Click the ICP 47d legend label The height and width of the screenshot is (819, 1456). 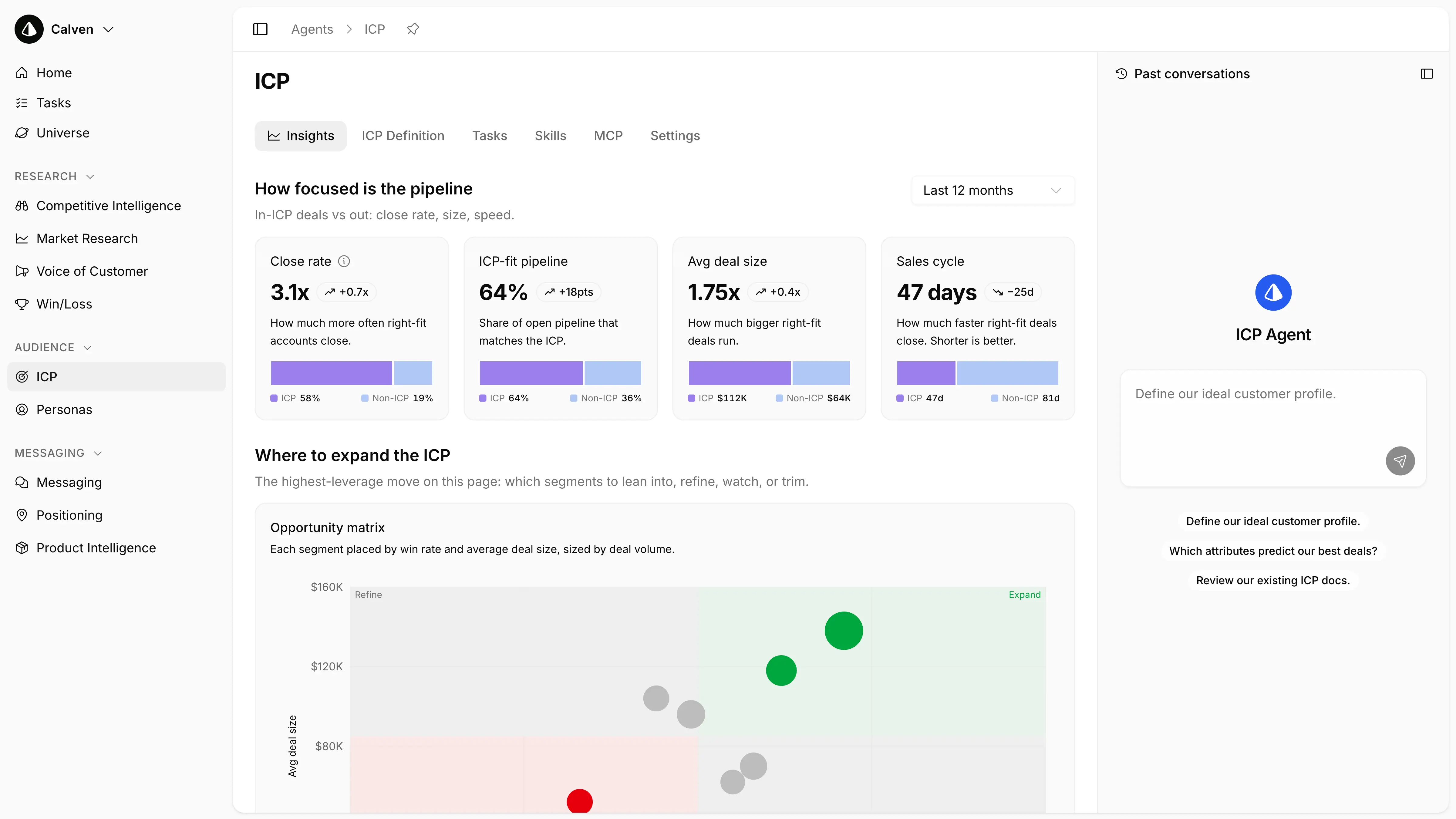(x=920, y=399)
